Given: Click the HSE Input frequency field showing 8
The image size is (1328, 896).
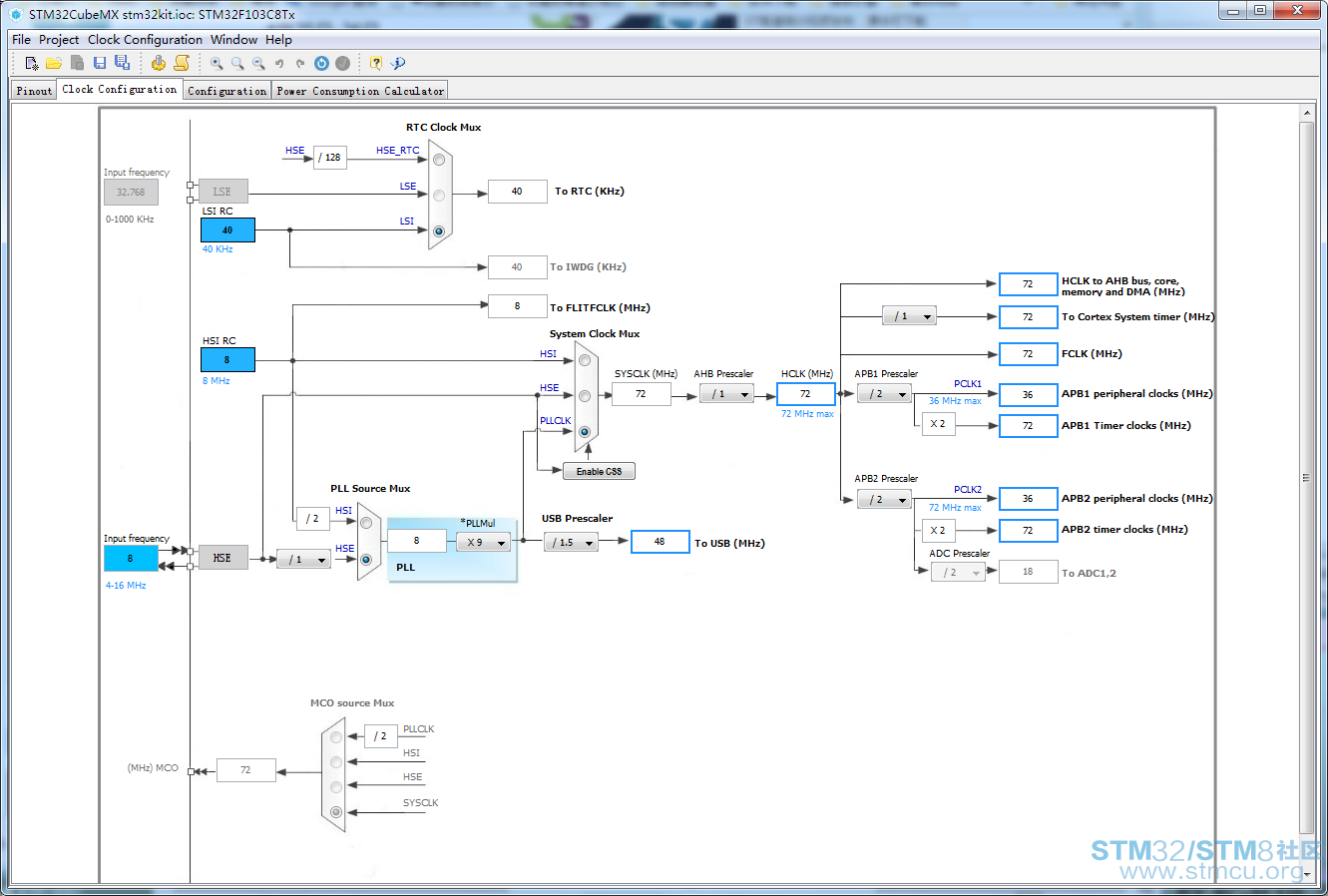Looking at the screenshot, I should (131, 559).
